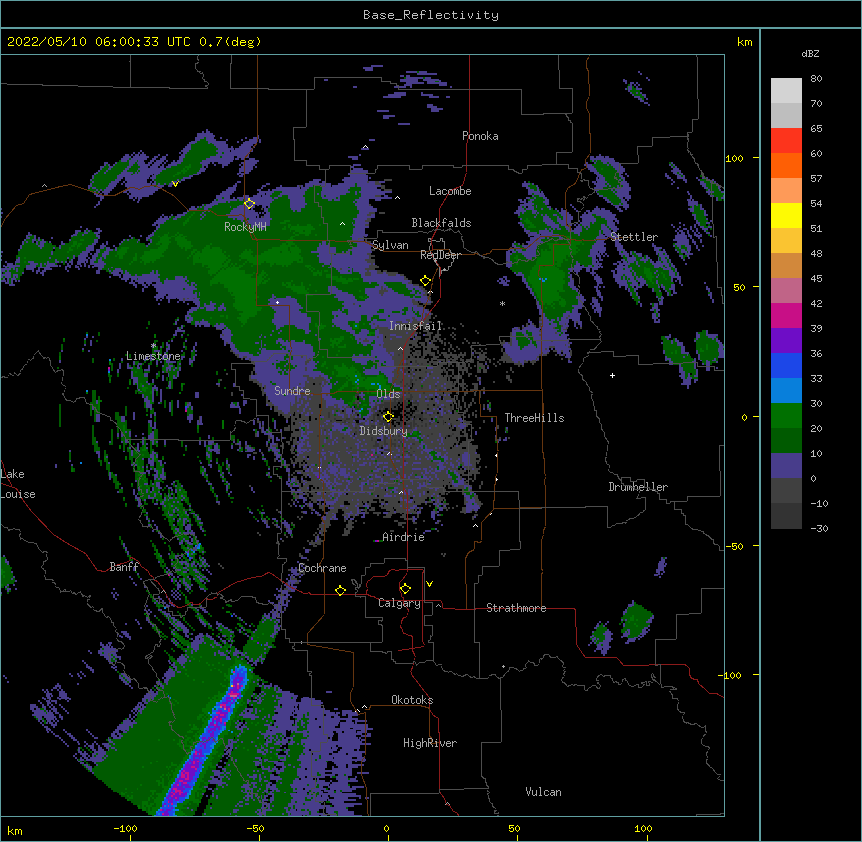Viewport: 862px width, 842px height.
Task: Select the RedDeer label
Action: [x=440, y=255]
